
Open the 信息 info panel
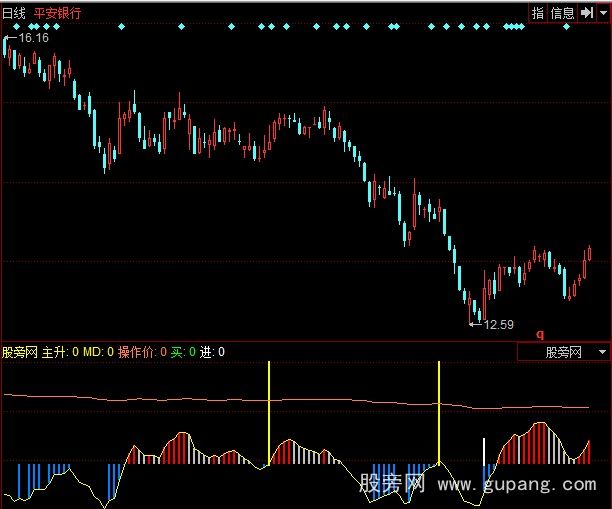563,13
